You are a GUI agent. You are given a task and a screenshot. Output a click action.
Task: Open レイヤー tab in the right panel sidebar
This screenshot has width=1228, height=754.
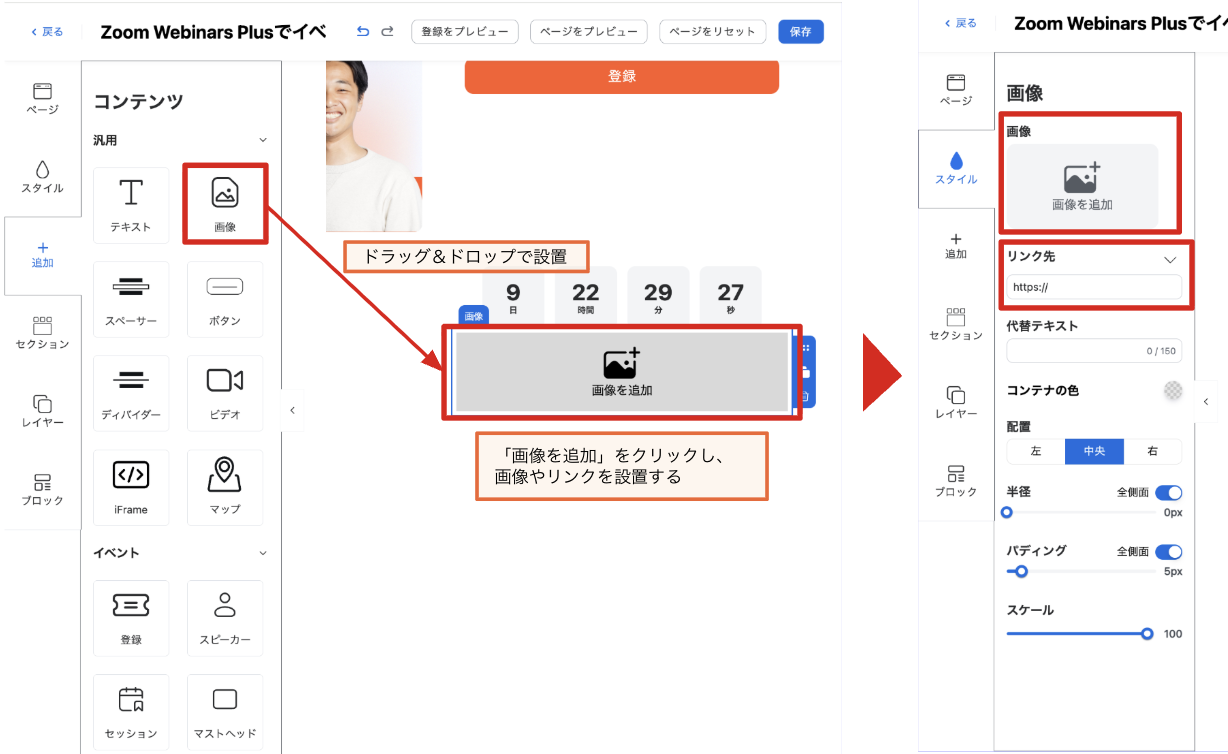tap(956, 402)
